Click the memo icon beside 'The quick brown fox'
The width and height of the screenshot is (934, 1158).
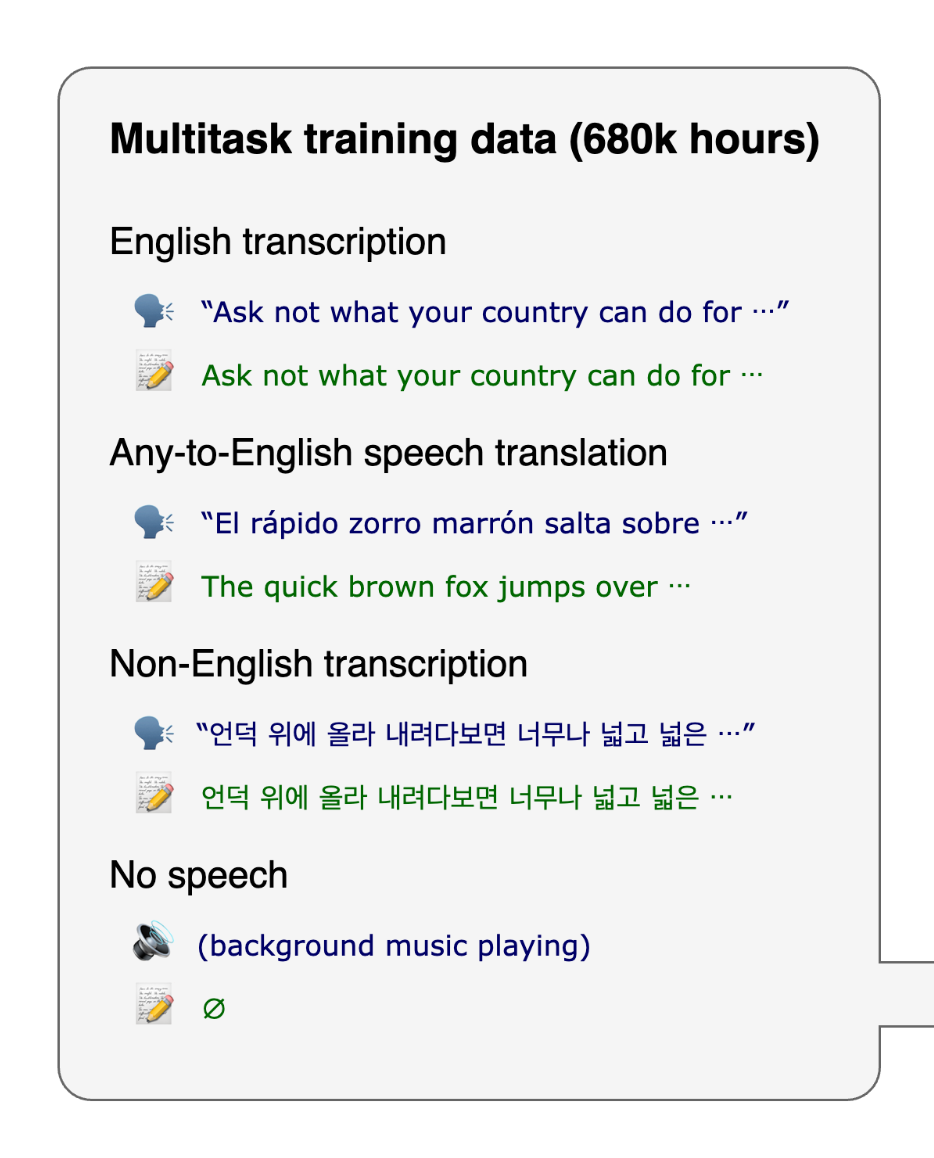154,586
